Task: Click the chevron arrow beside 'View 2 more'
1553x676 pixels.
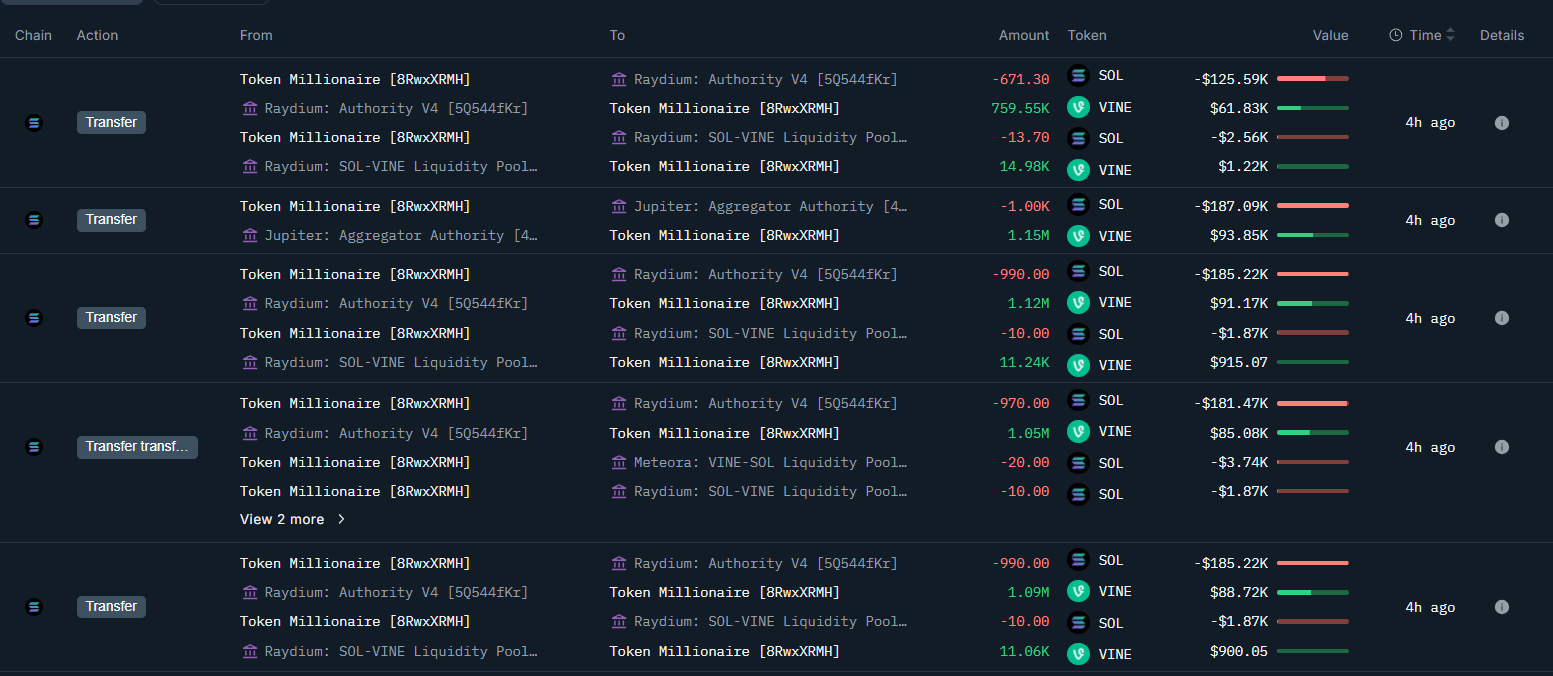Action: pyautogui.click(x=341, y=520)
